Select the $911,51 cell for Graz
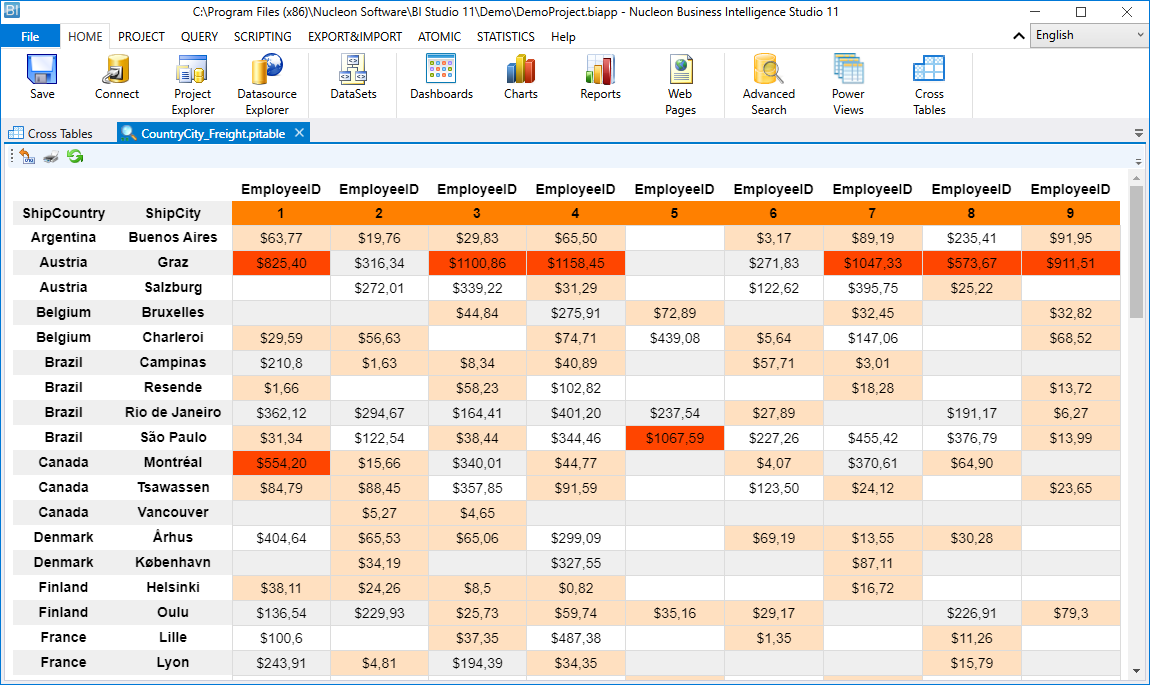This screenshot has height=685, width=1150. (1071, 263)
